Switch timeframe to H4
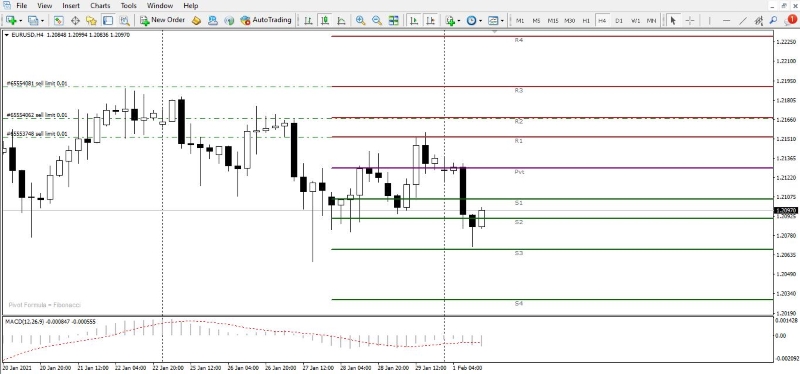This screenshot has width=800, height=374. (603, 20)
